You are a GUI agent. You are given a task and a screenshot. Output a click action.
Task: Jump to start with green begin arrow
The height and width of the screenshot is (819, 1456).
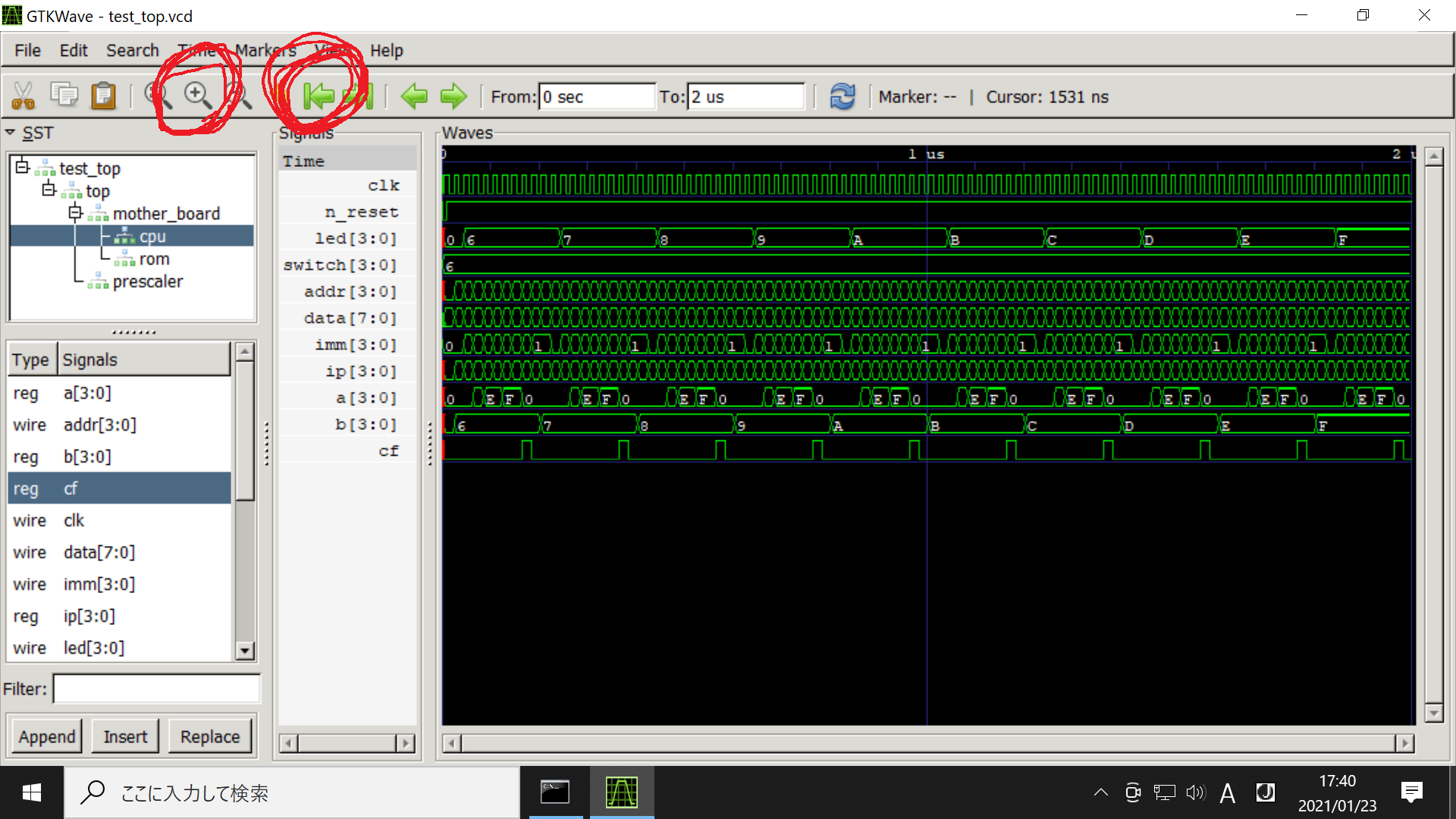coord(318,96)
